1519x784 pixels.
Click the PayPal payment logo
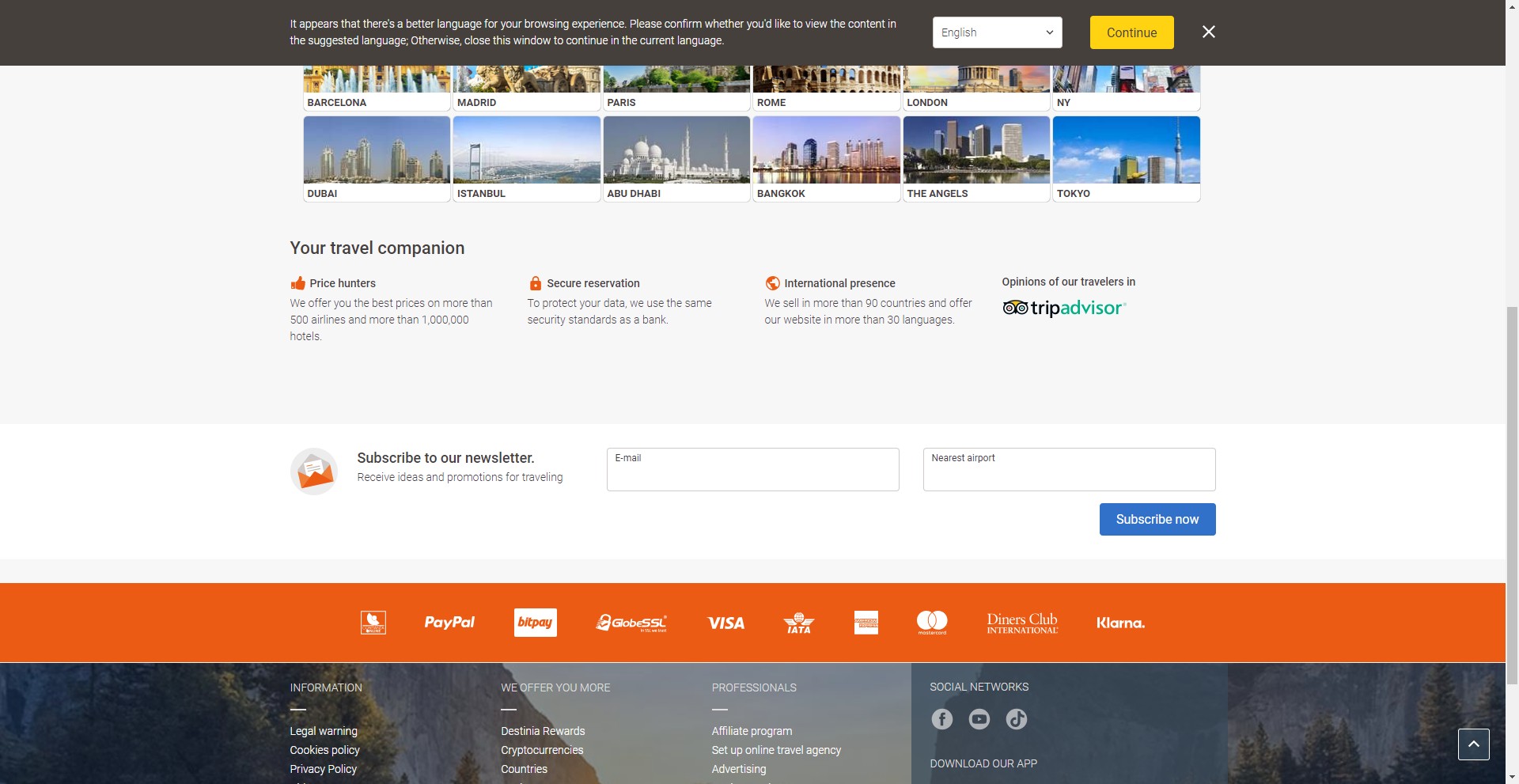[449, 623]
